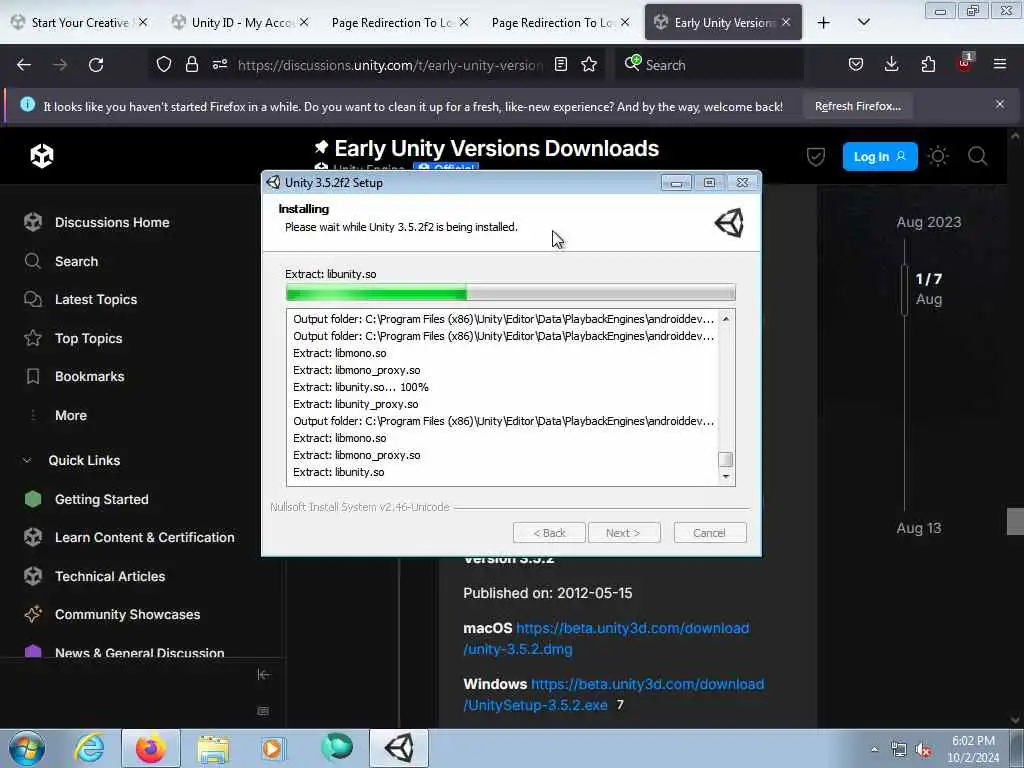Click the muted volume tray icon
Image resolution: width=1024 pixels, height=768 pixels.
pyautogui.click(x=923, y=750)
